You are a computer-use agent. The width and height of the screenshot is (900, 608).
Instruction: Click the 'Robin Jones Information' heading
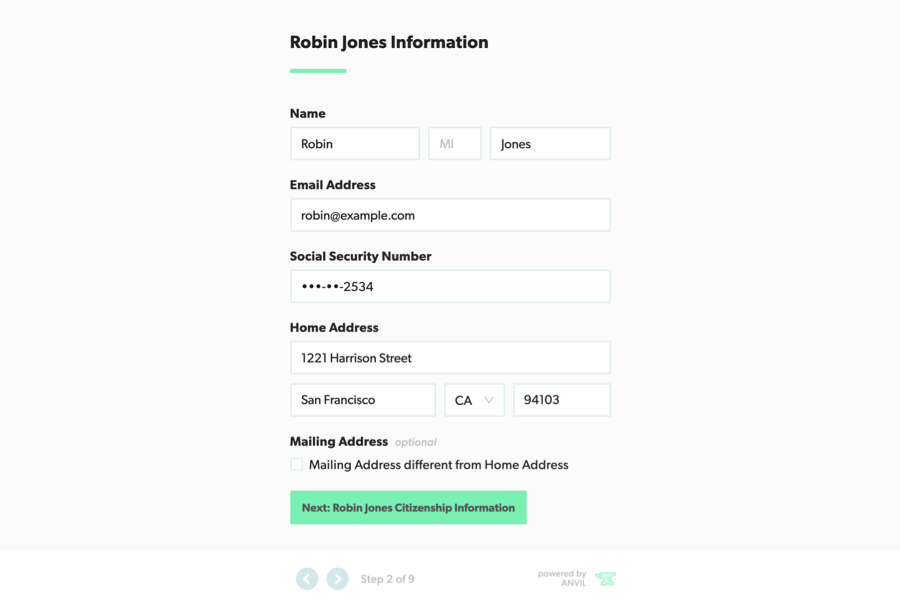(389, 42)
